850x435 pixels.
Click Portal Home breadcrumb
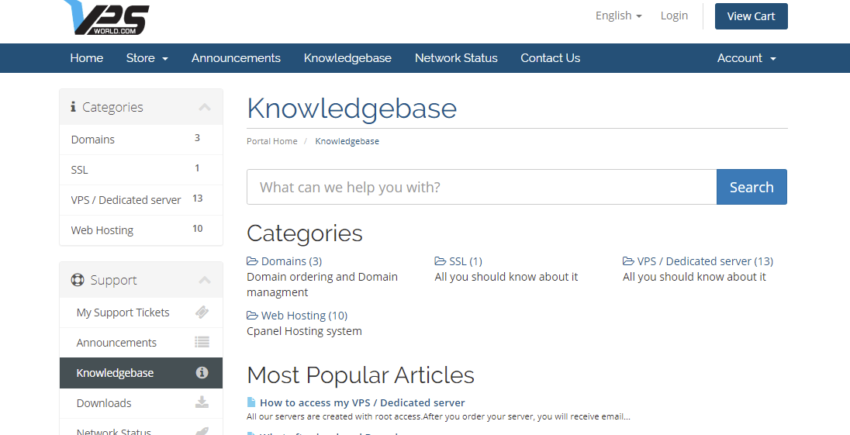point(272,141)
